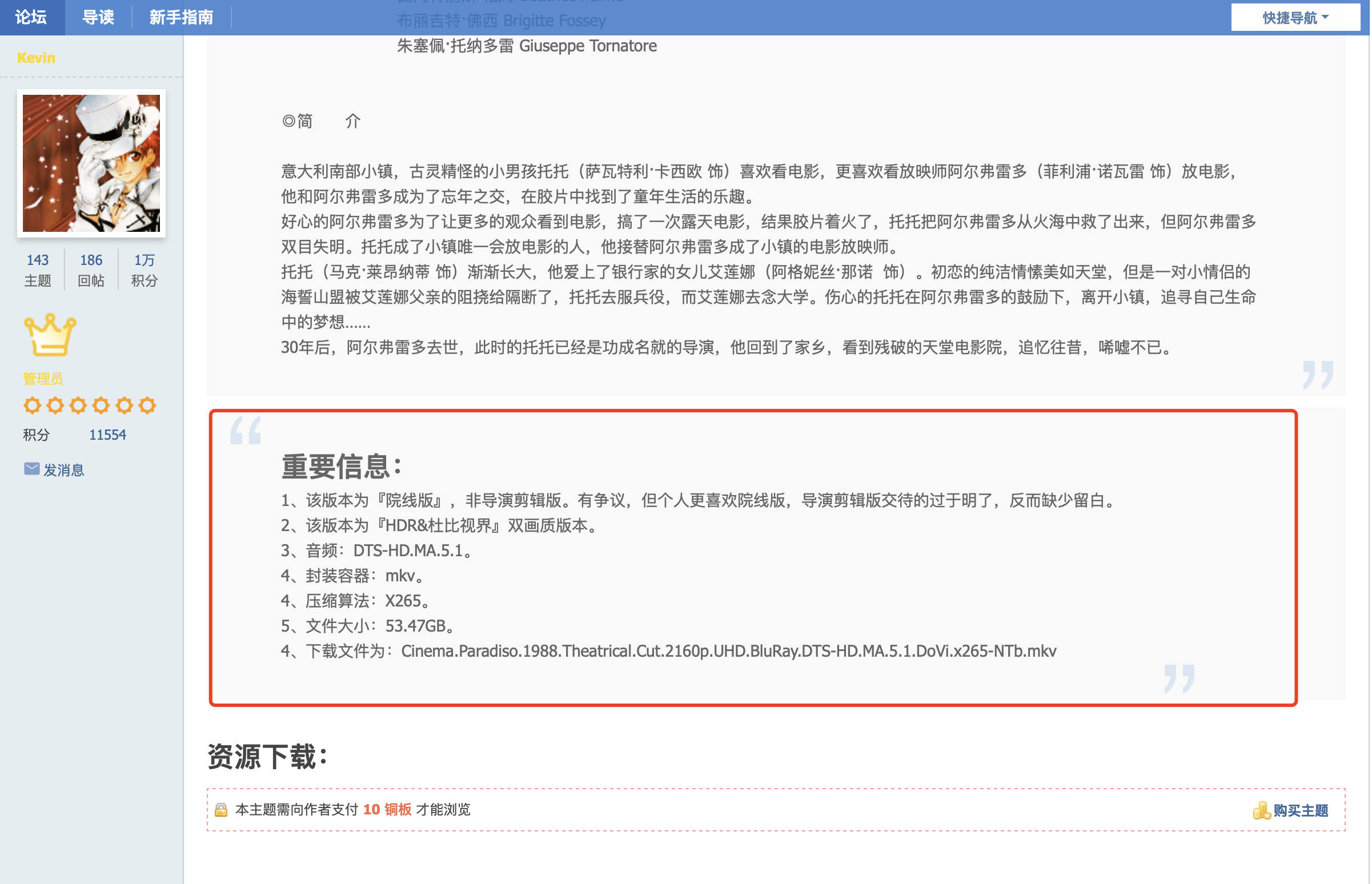1372x884 pixels.
Task: Open the 新手指南 tab
Action: [182, 17]
